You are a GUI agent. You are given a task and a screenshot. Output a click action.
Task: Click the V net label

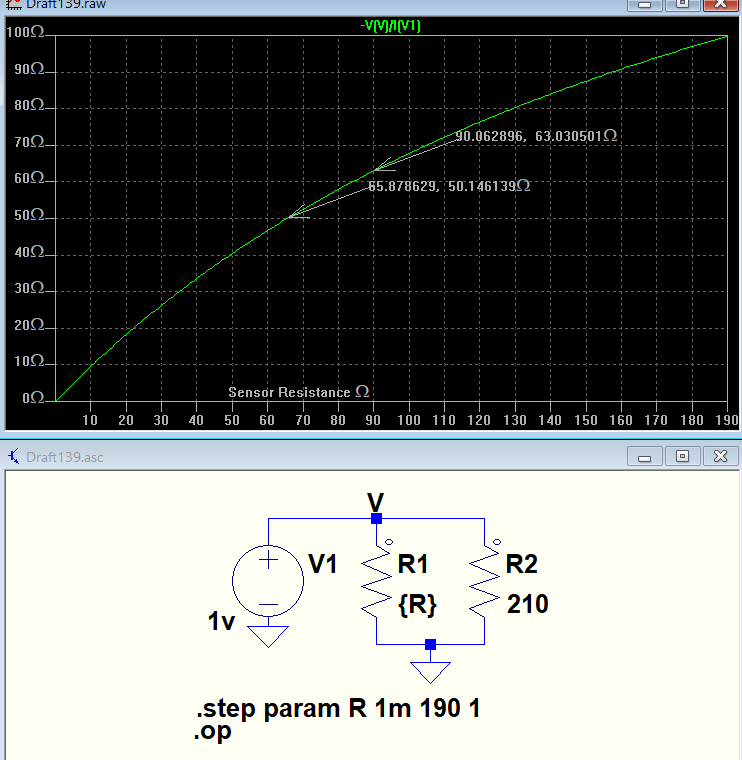(376, 502)
